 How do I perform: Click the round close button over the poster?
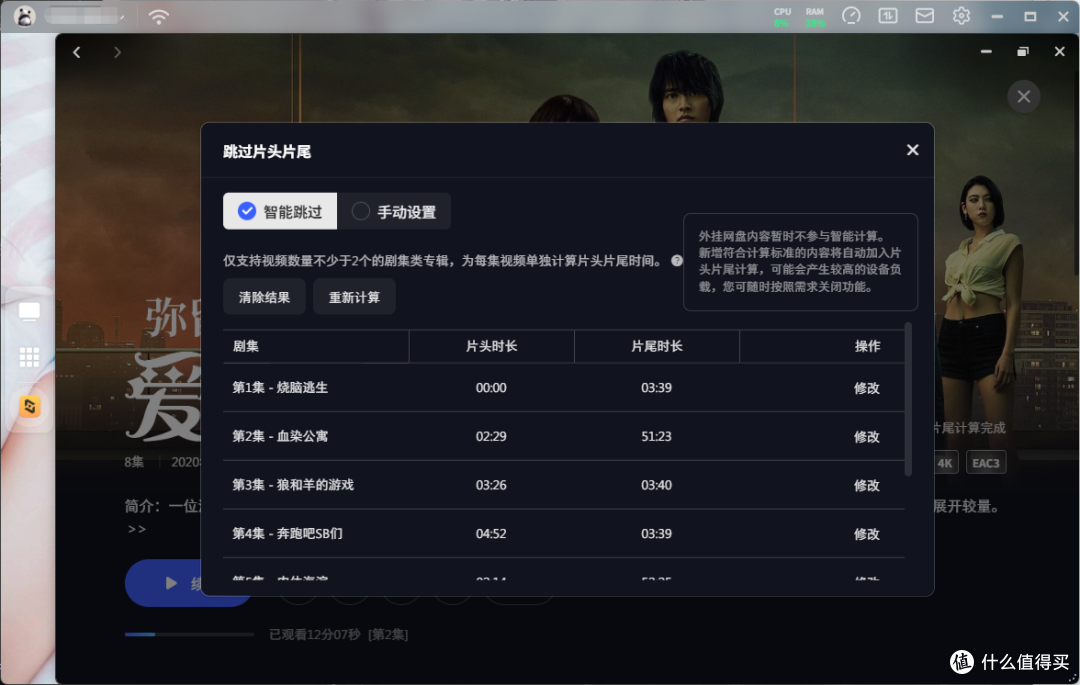(1024, 96)
